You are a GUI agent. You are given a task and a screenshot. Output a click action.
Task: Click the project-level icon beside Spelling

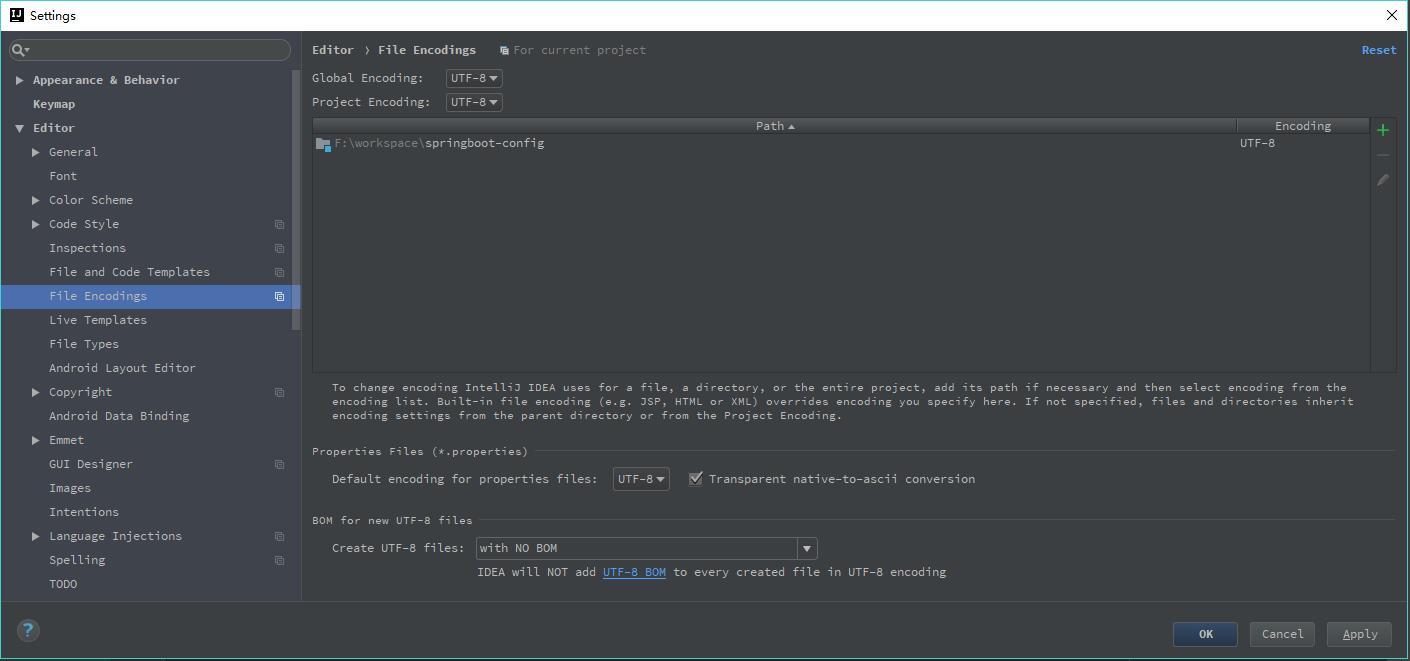click(x=279, y=561)
